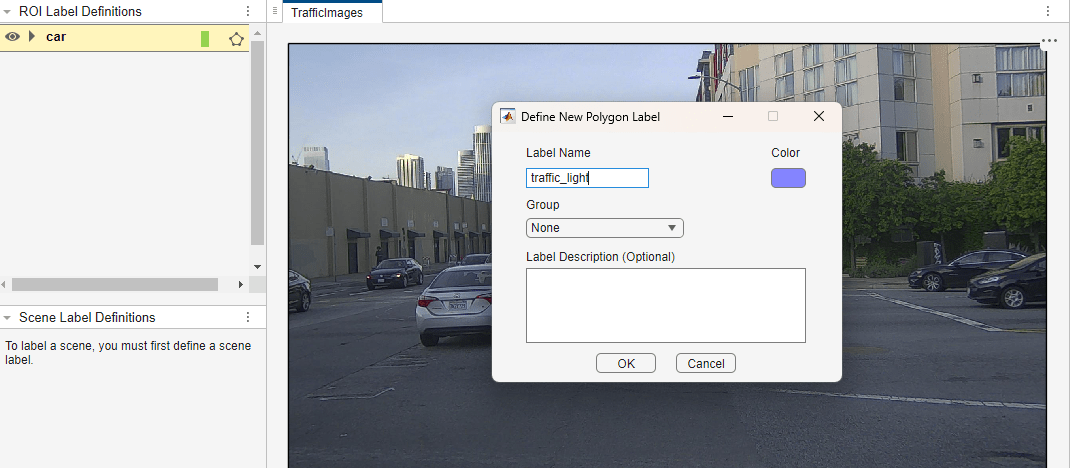Click the ROI panel scroll-right arrow
The image size is (1070, 468).
coord(240,284)
